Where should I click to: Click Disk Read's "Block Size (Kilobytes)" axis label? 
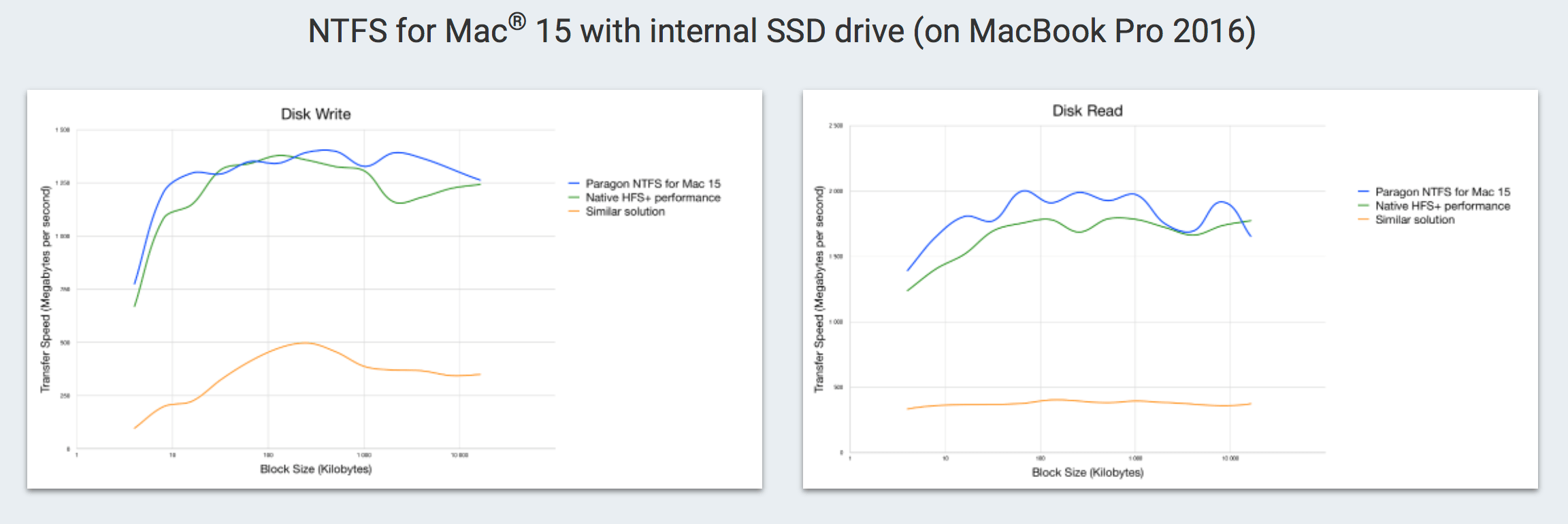(1087, 472)
